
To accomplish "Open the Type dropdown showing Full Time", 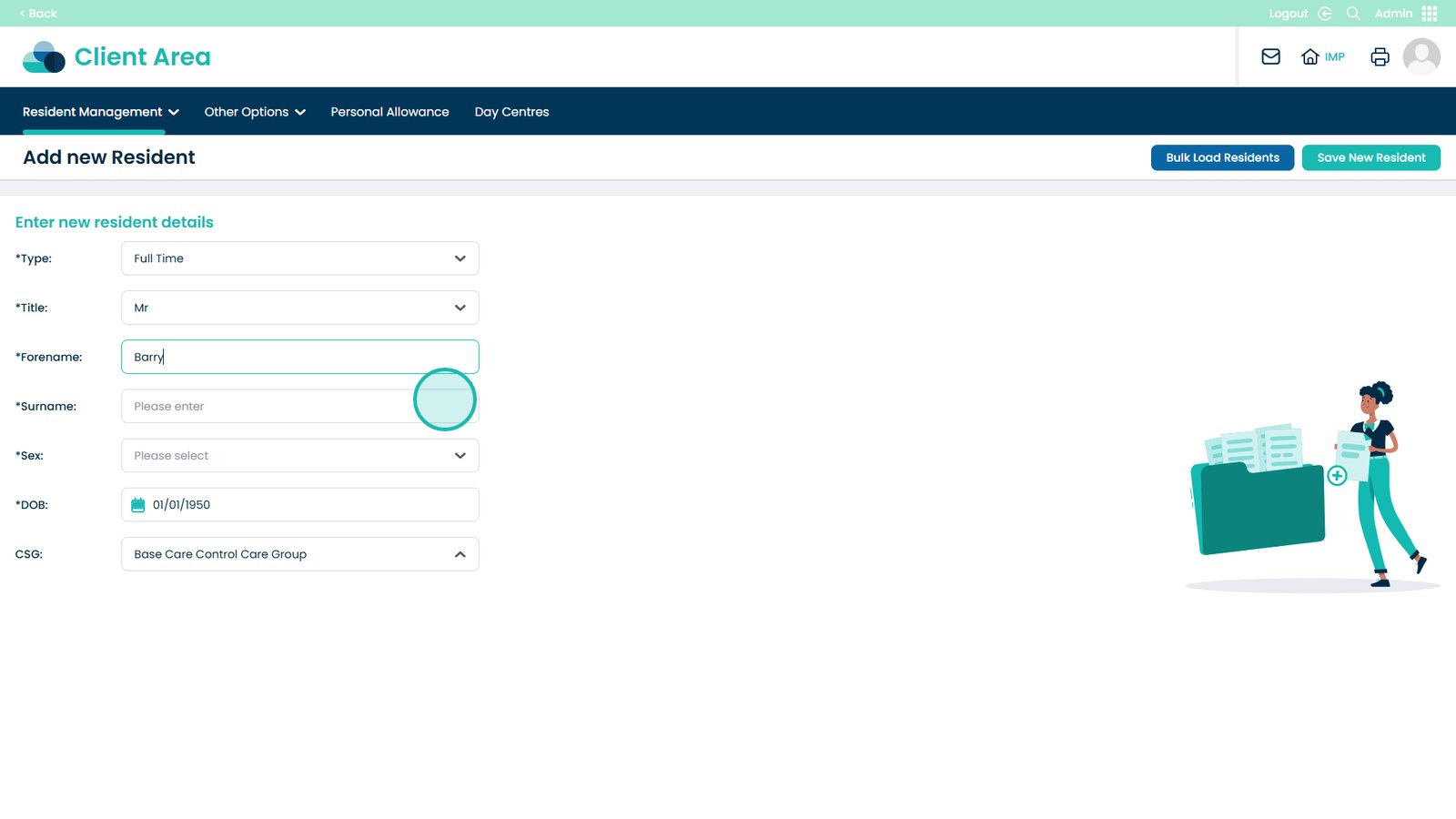I will (x=299, y=258).
